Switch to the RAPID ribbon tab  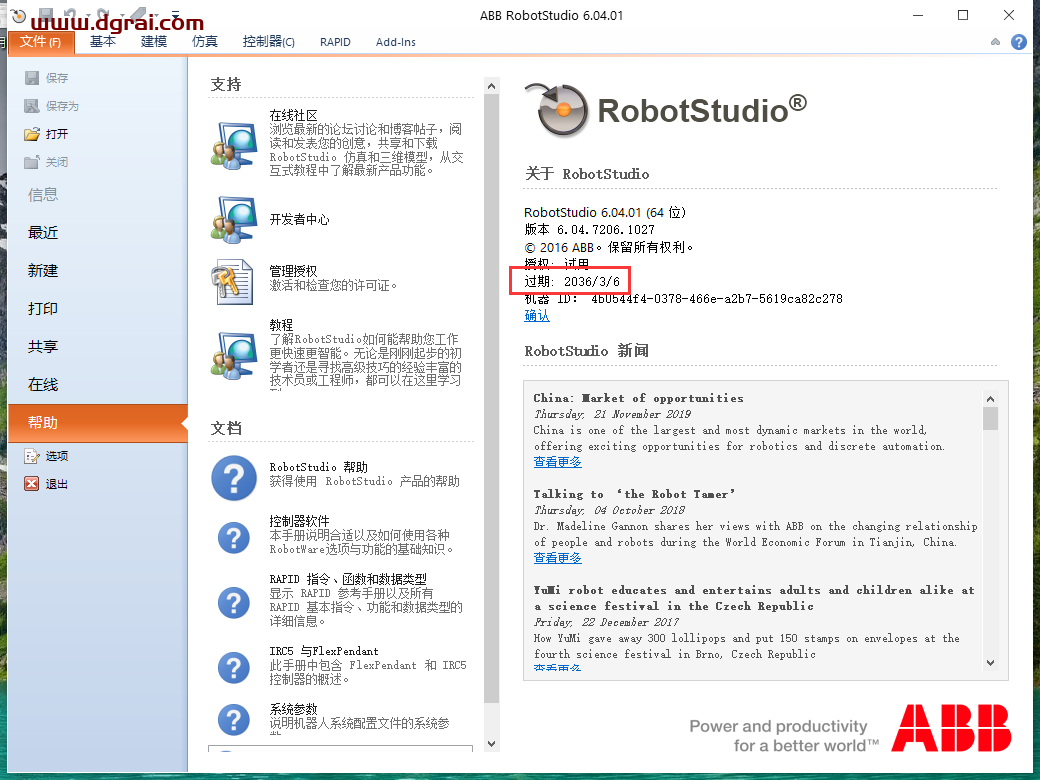click(335, 42)
